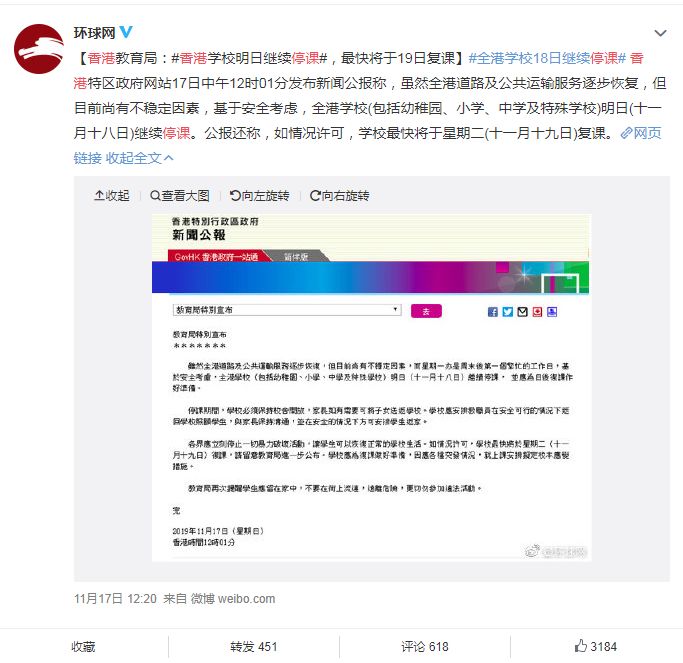Click the GovHK 香港政府一站通 tab

point(216,257)
